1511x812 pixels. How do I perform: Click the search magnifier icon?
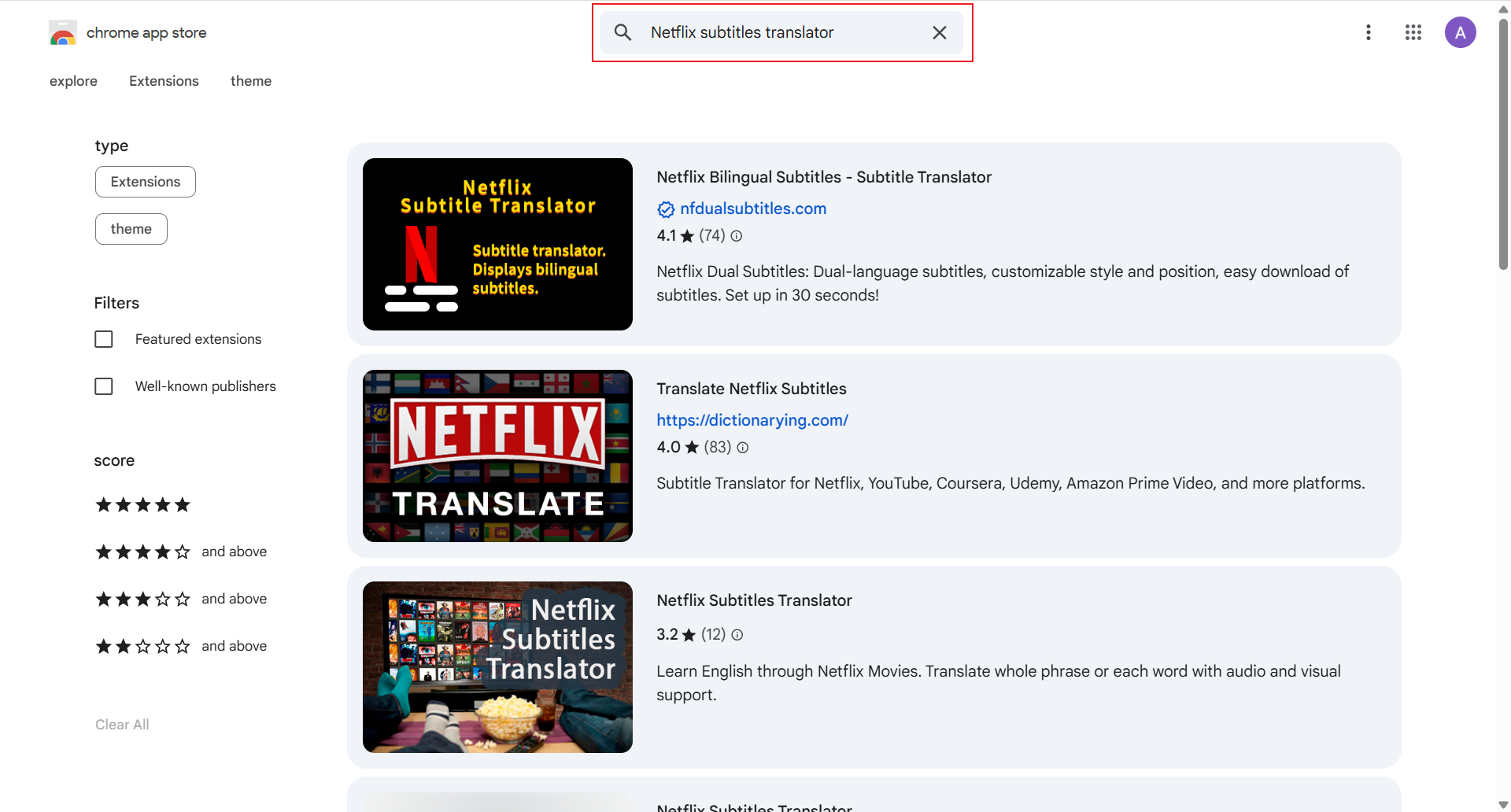click(622, 32)
